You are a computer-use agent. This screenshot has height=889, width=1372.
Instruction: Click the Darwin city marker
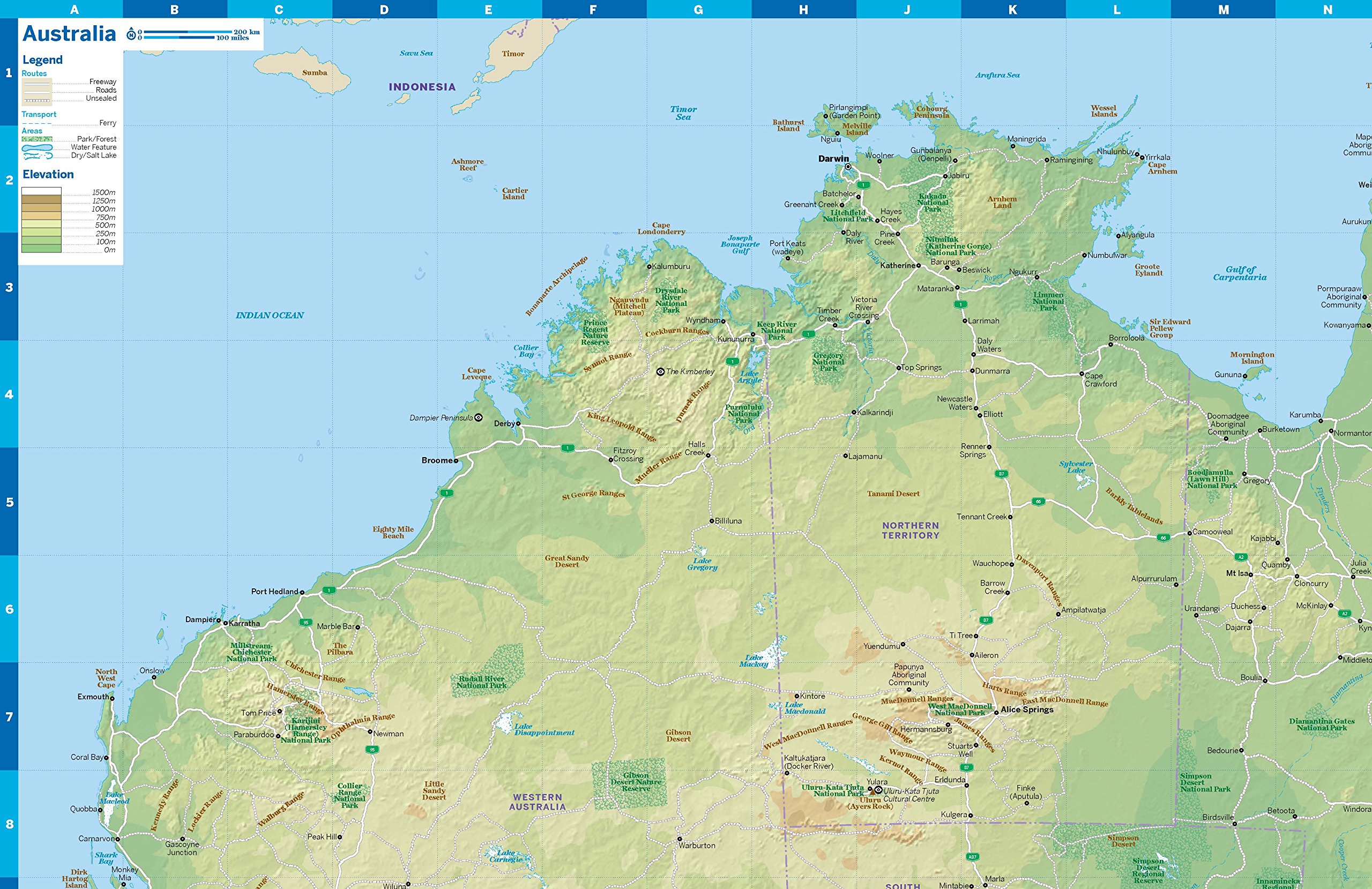pyautogui.click(x=848, y=167)
